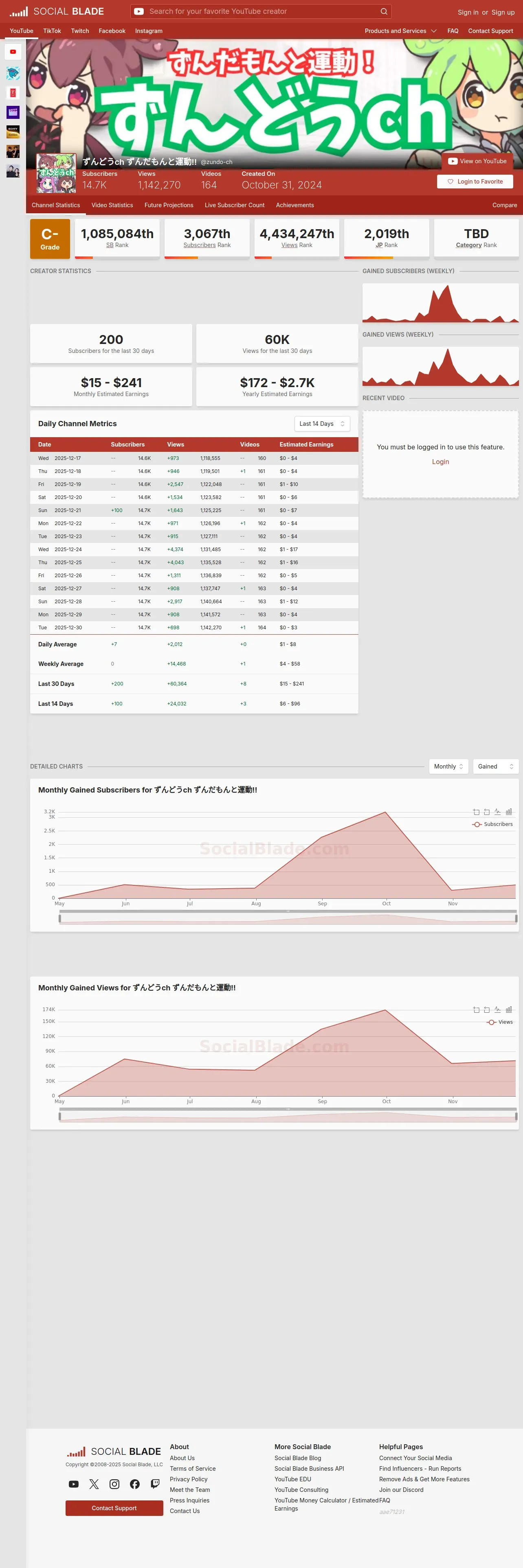Click the channel avatar thumbnail
Screen dimensions: 523x1568
(57, 173)
